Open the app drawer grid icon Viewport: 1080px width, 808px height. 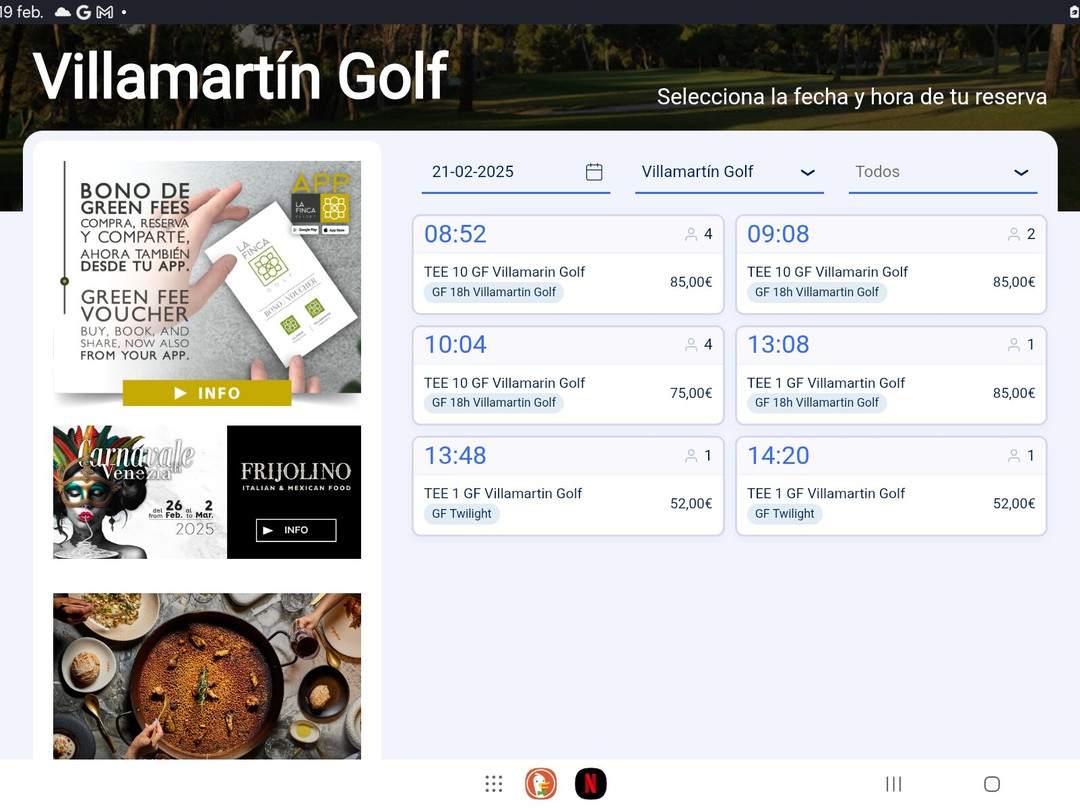[x=493, y=784]
